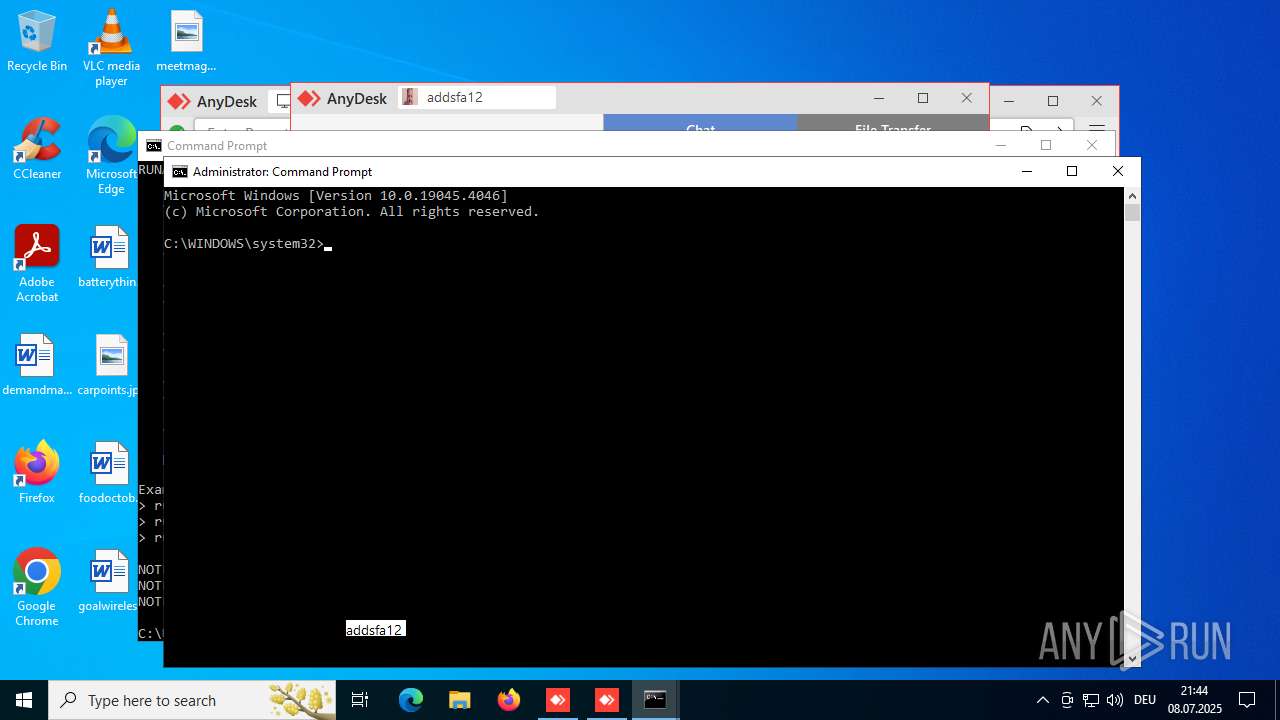
Task: Open the volume control tray icon
Action: tap(1115, 700)
